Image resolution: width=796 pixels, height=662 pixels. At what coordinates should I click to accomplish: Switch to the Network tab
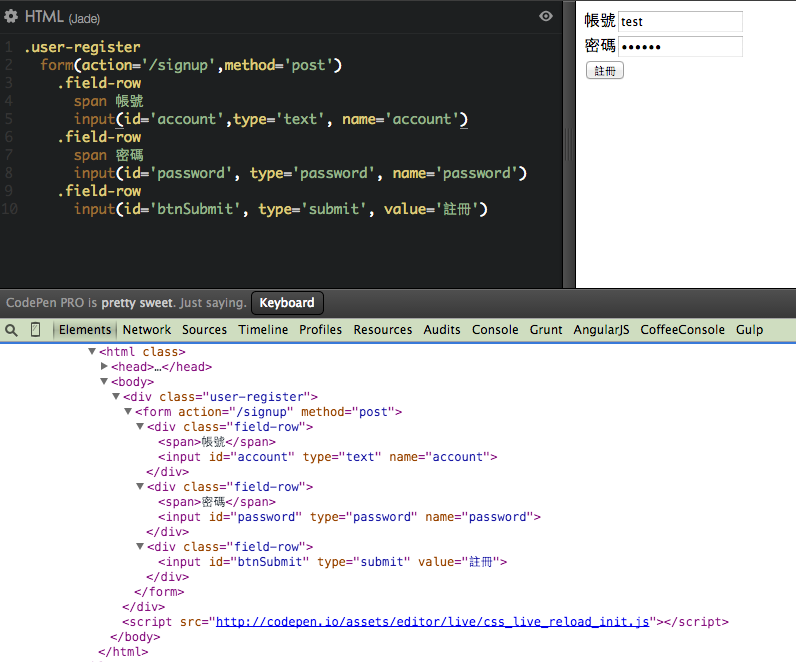pyautogui.click(x=147, y=330)
